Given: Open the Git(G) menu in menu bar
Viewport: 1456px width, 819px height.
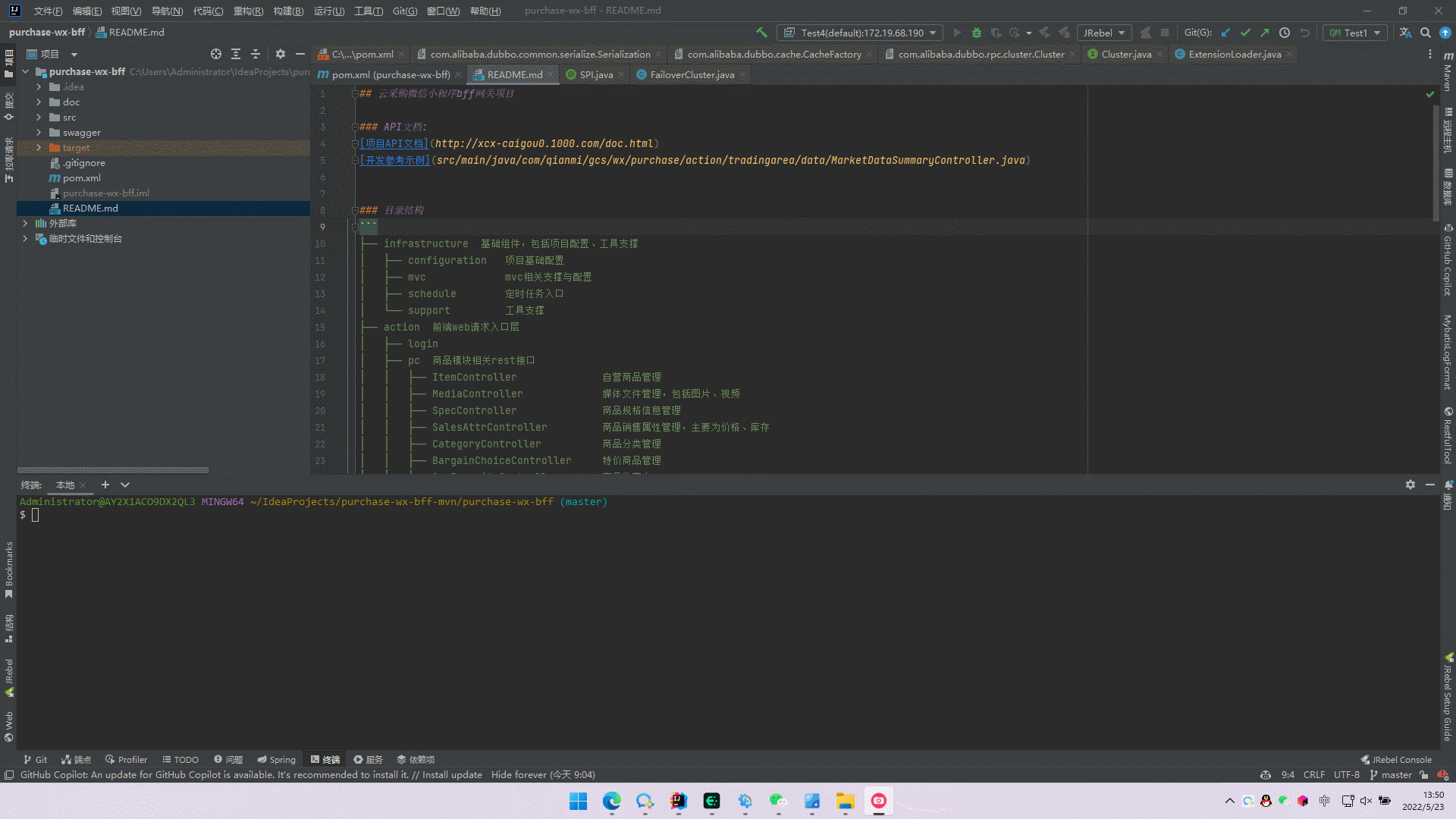Looking at the screenshot, I should [x=405, y=11].
